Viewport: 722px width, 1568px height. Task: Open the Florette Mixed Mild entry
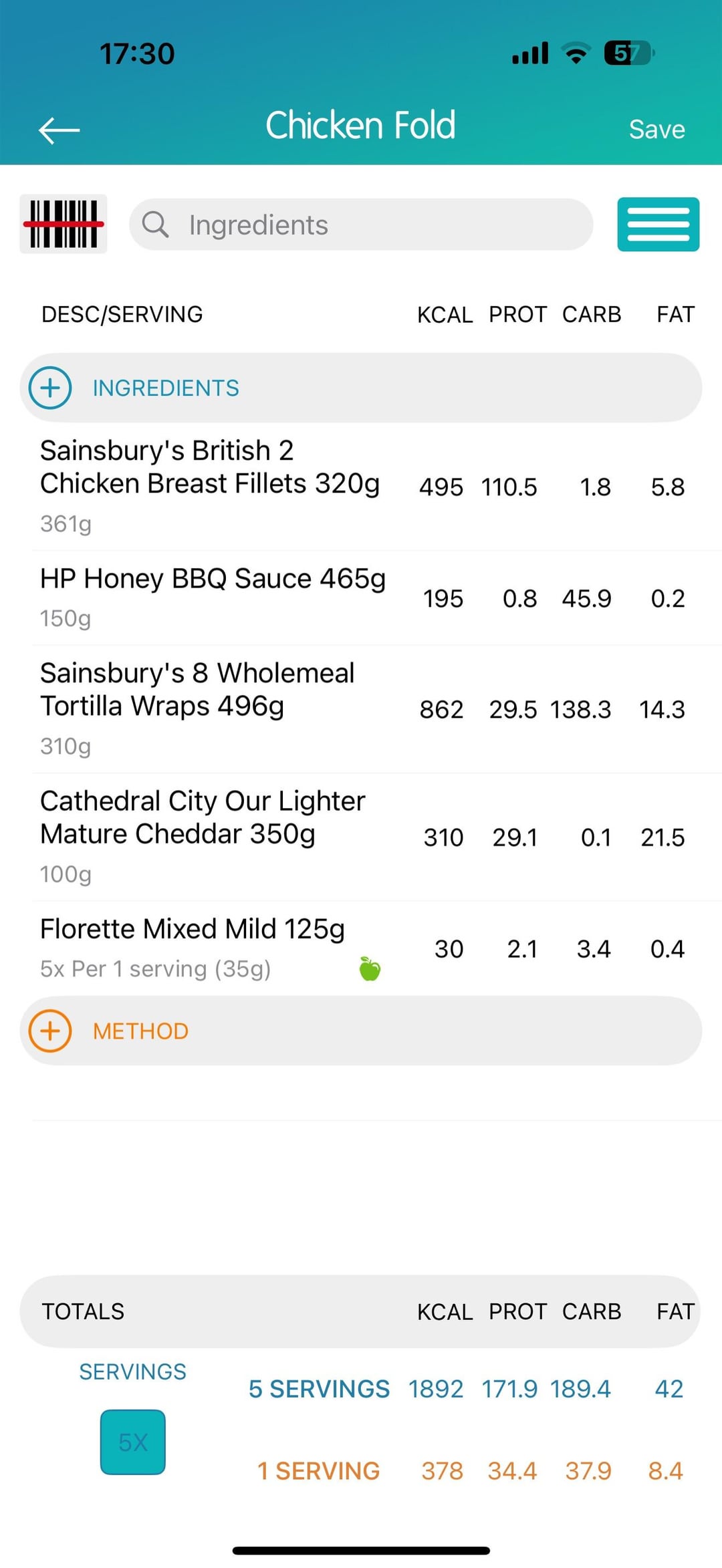(193, 946)
